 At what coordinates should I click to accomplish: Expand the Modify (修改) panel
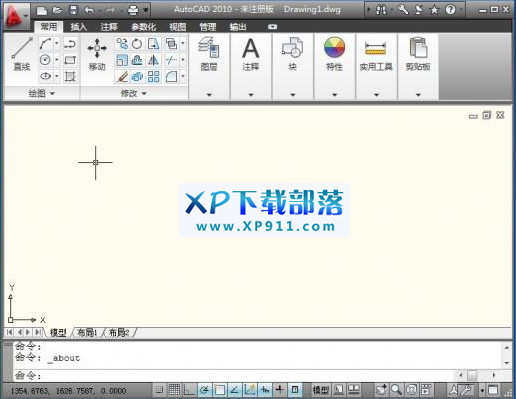click(134, 93)
